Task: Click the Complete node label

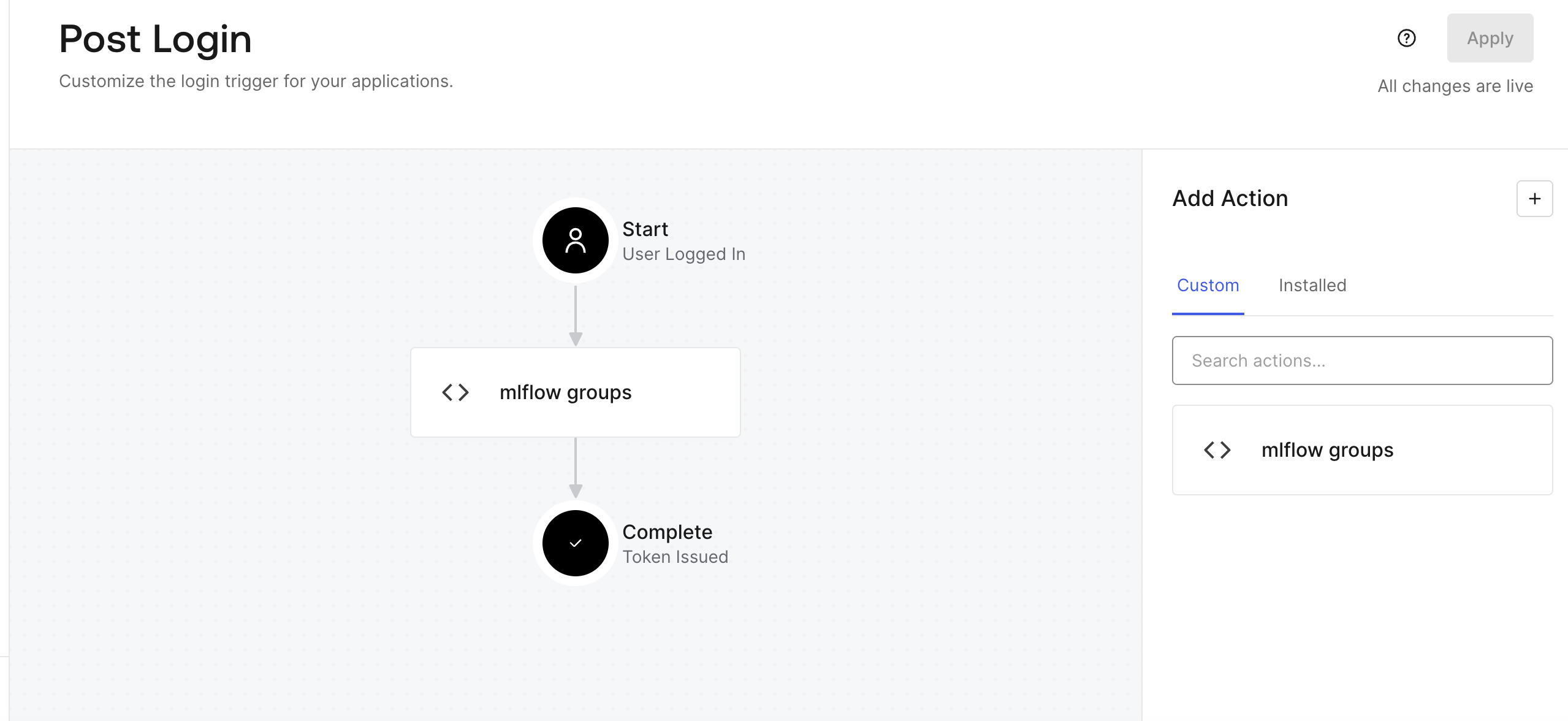Action: (667, 532)
